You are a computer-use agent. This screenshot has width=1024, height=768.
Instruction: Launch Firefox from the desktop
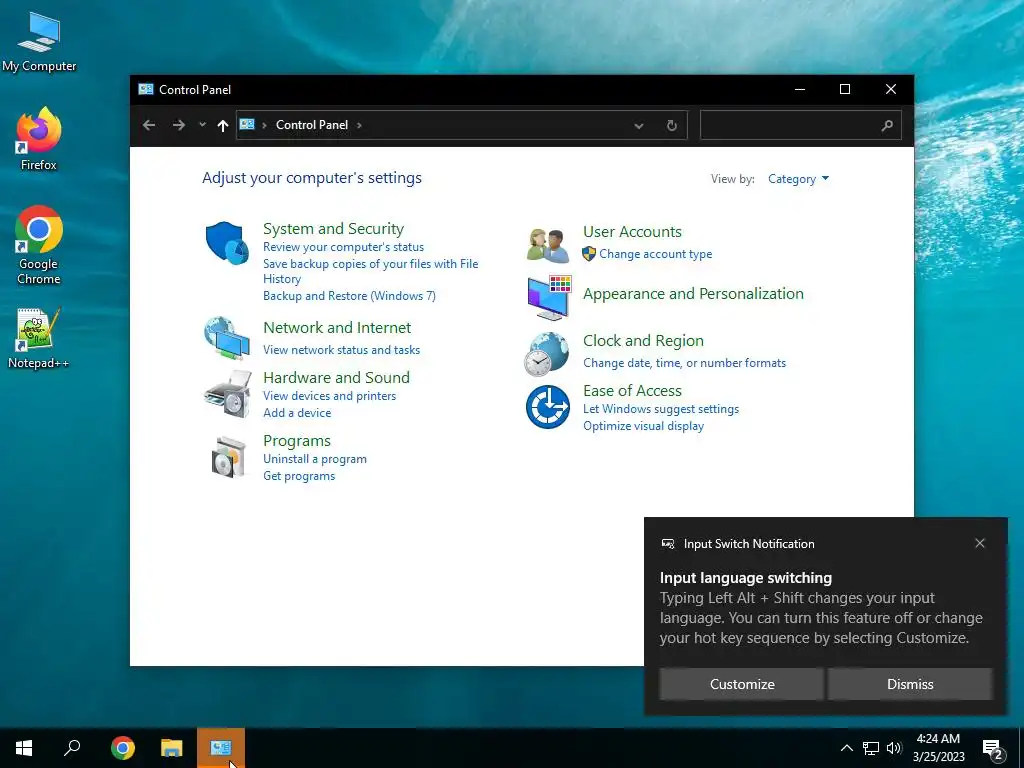tap(39, 139)
